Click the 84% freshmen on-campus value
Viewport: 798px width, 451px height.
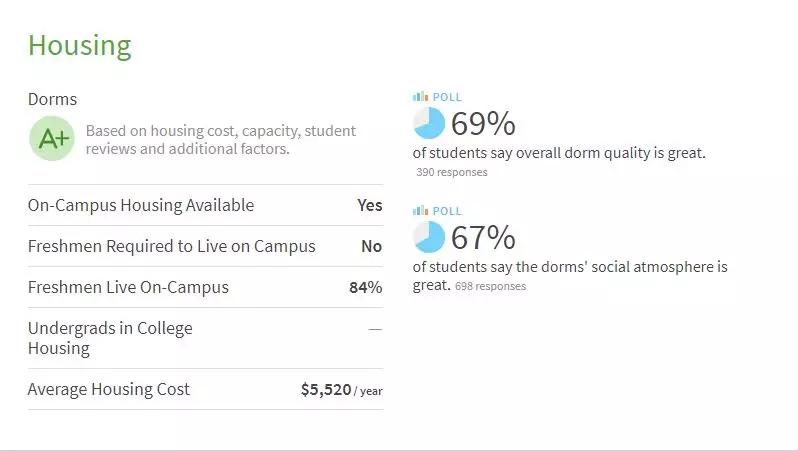tap(365, 287)
